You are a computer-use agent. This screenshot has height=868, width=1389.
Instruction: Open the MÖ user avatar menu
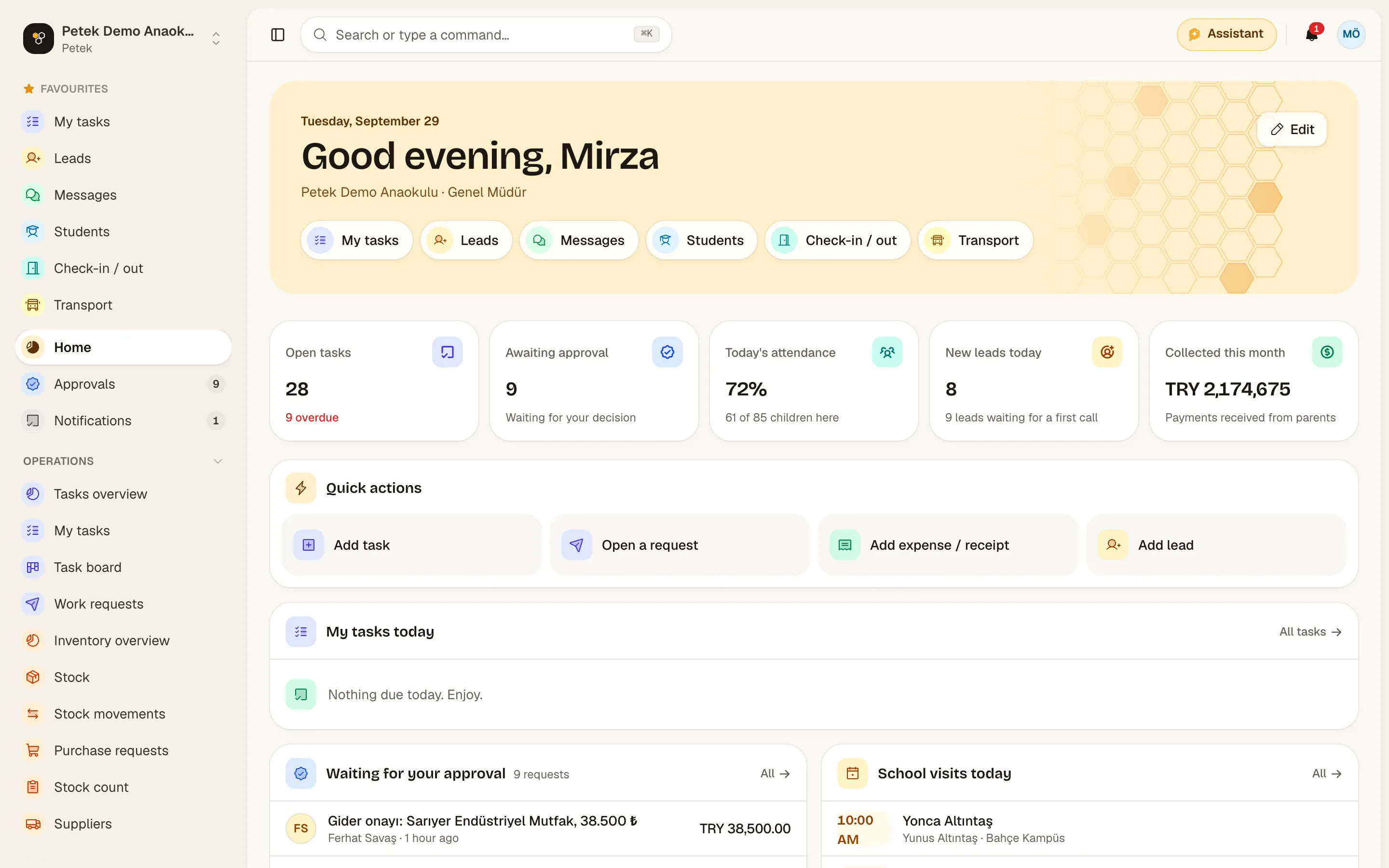click(1350, 34)
